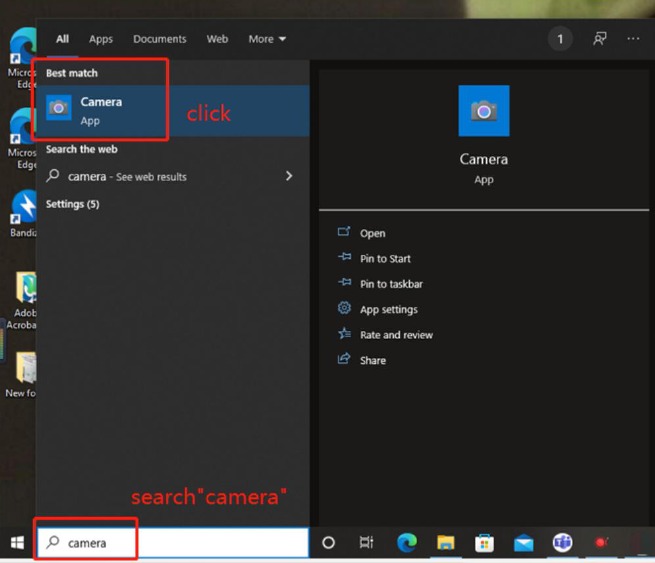Open the three-dots options menu
This screenshot has width=655, height=563.
[633, 39]
